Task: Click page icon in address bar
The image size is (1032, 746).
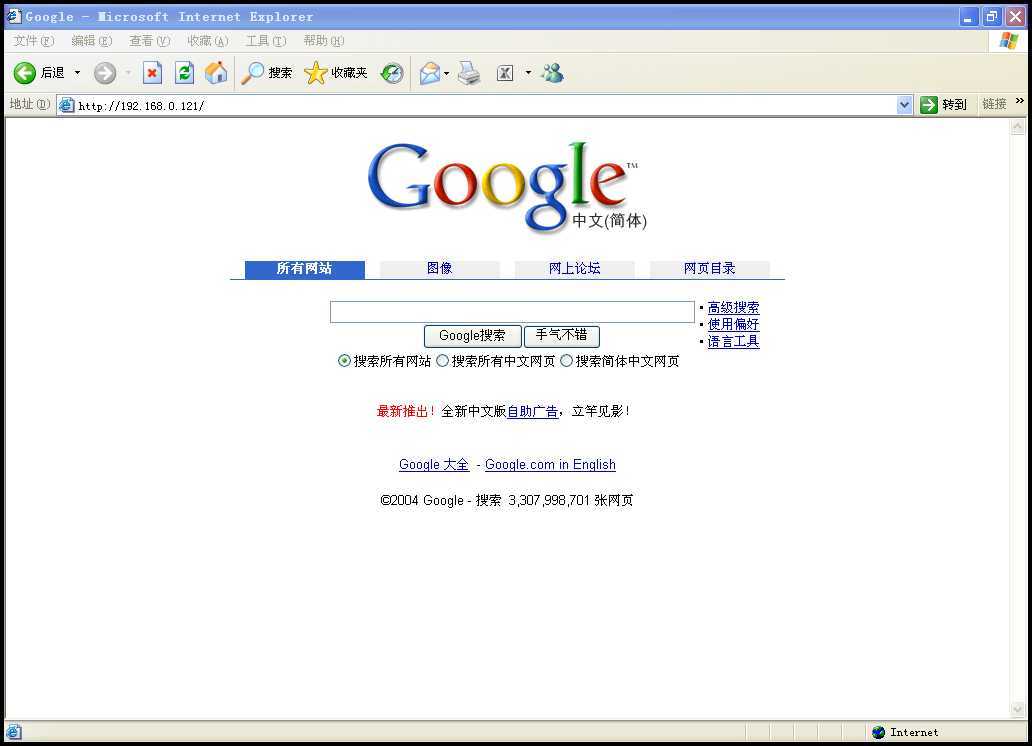Action: tap(66, 105)
